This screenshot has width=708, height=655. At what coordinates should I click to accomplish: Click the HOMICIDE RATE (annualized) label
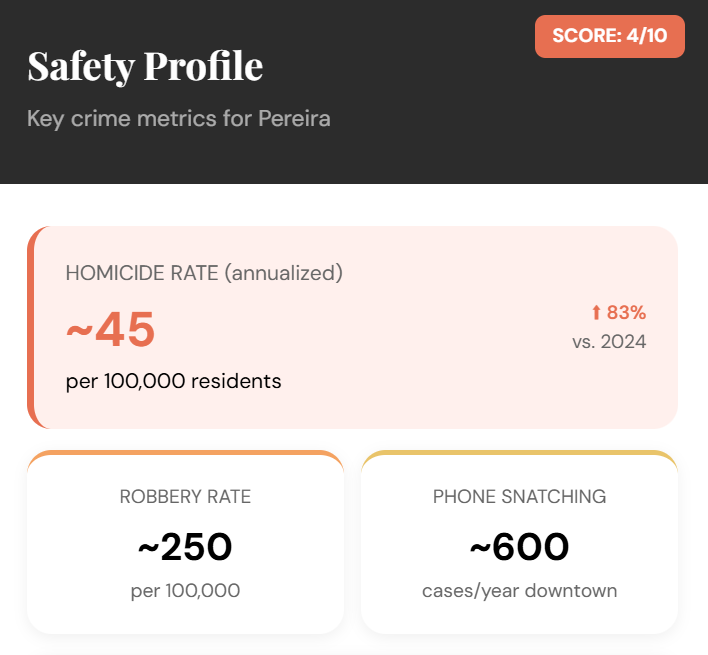tap(204, 273)
